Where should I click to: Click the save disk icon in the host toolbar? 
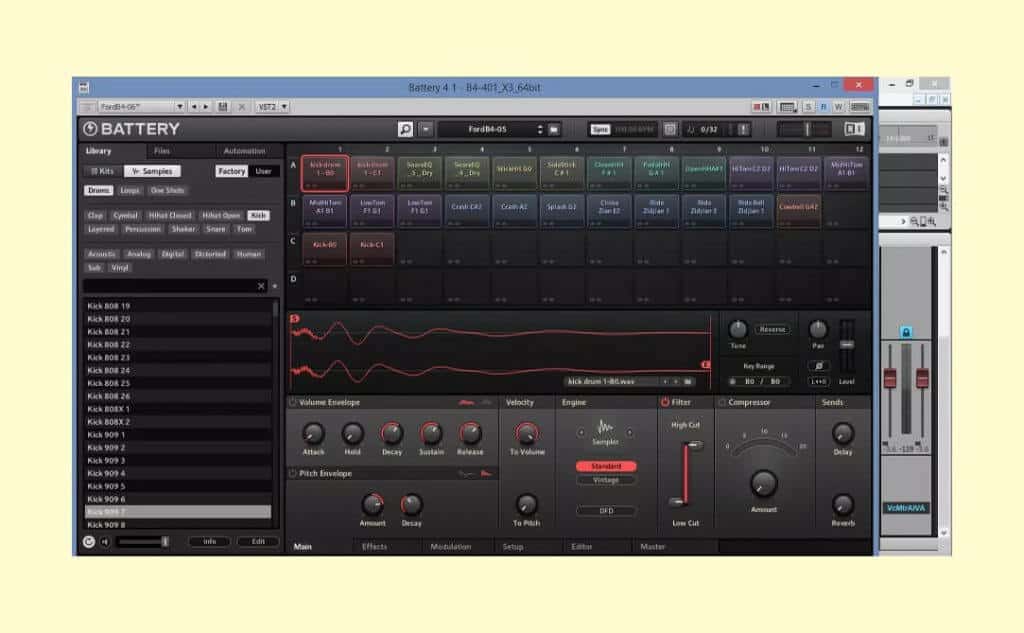click(x=223, y=106)
